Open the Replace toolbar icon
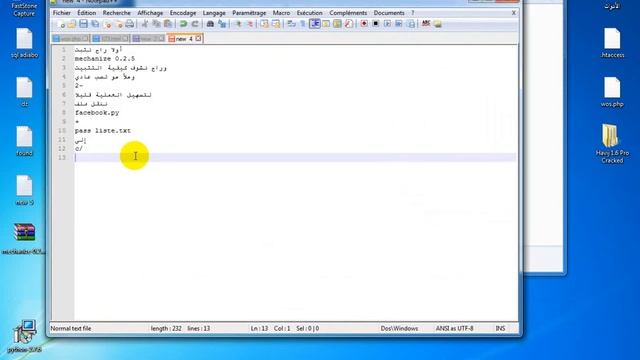Image resolution: width=640 pixels, height=360 pixels. coord(222,24)
